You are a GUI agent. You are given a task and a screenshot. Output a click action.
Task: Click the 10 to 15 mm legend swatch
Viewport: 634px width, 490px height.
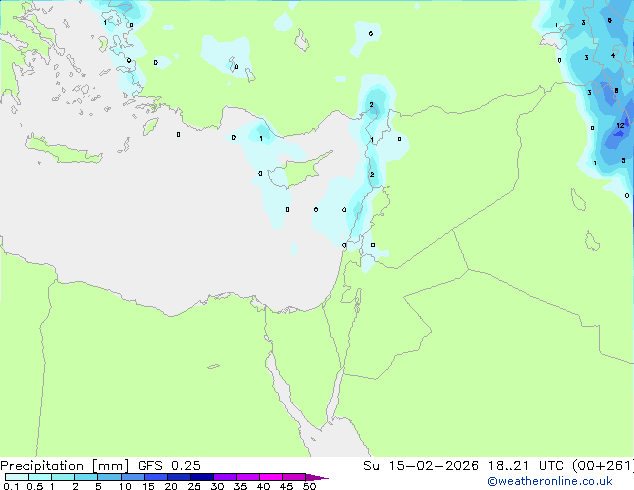coord(133,477)
